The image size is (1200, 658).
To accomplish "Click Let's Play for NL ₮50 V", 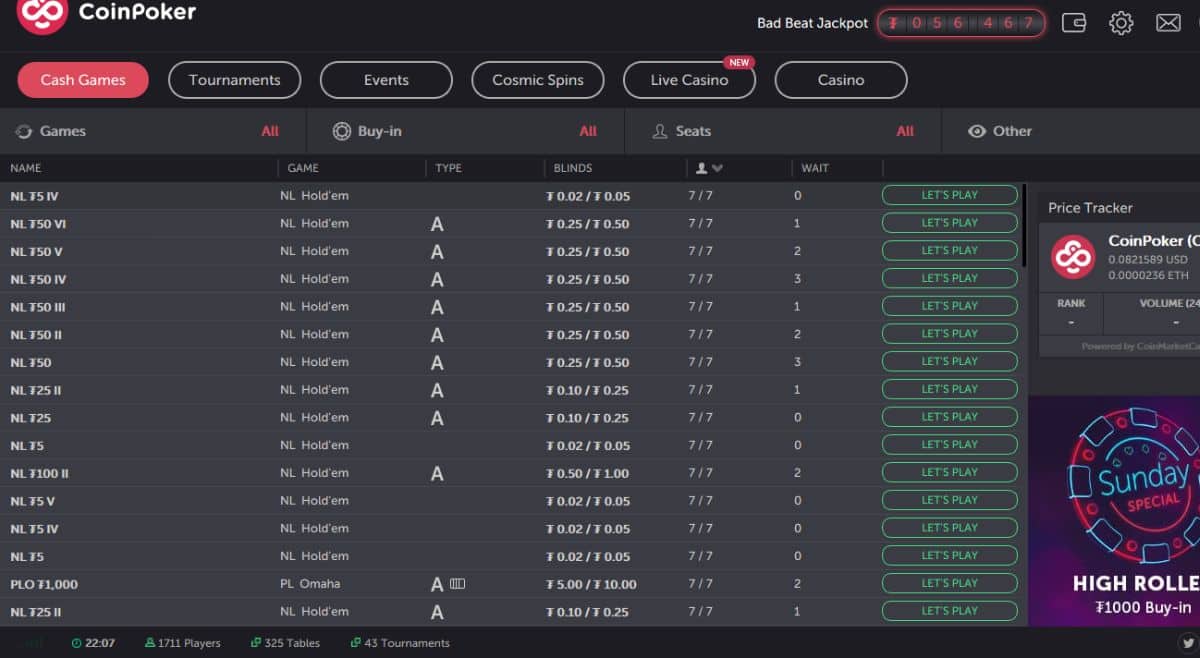I will point(949,251).
